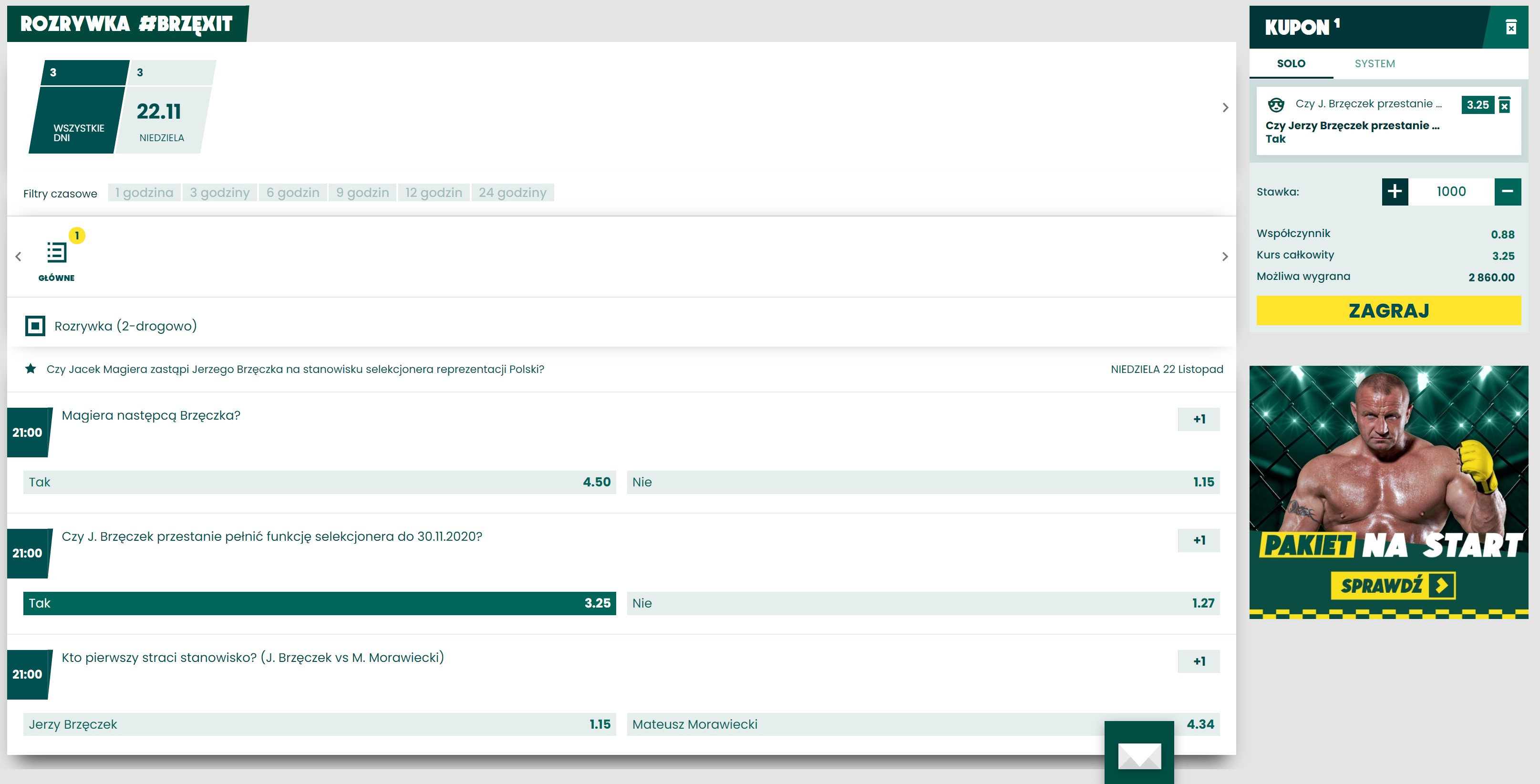
Task: Advance date selector with right chevron
Action: (x=1225, y=108)
